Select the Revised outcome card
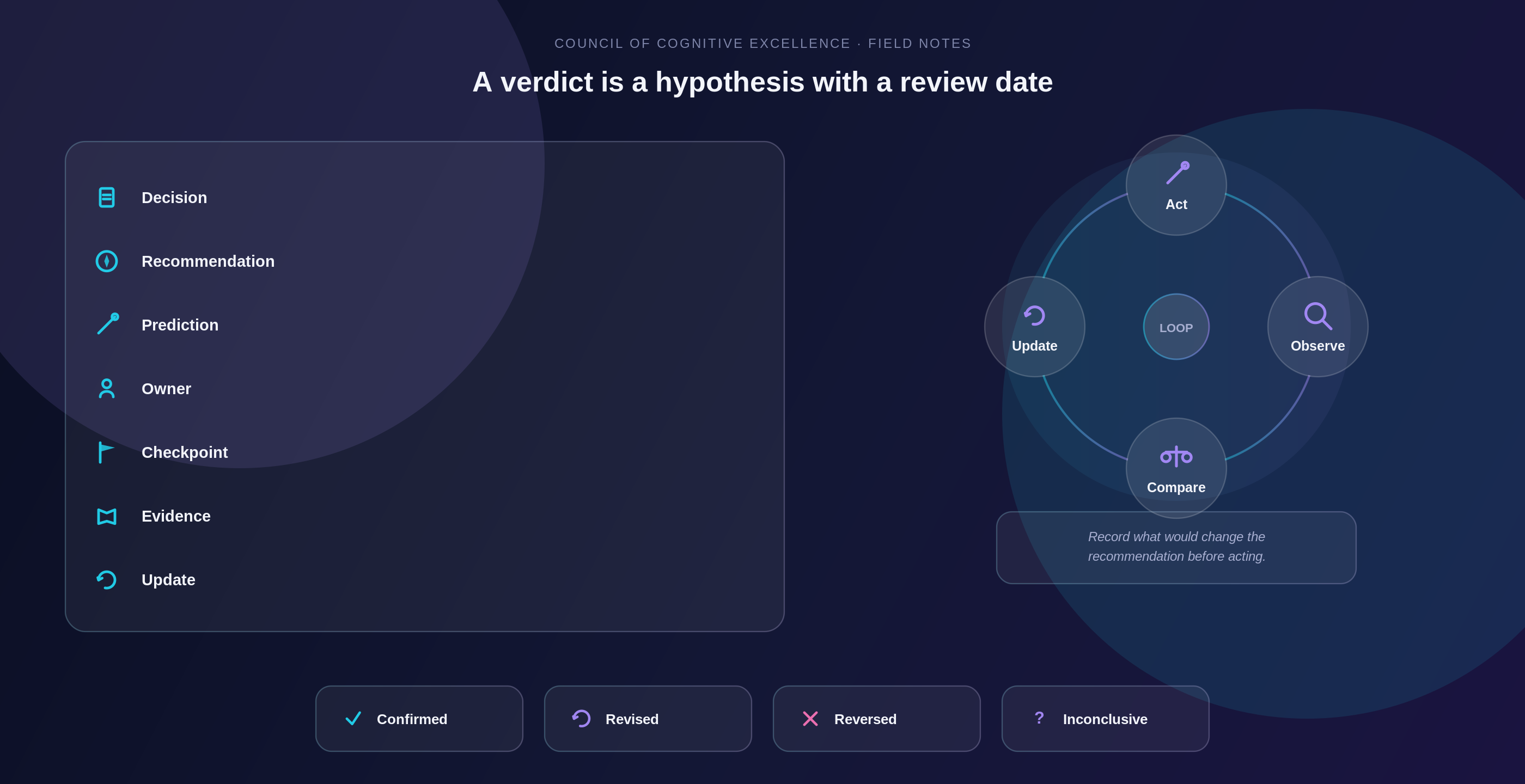 (x=648, y=719)
